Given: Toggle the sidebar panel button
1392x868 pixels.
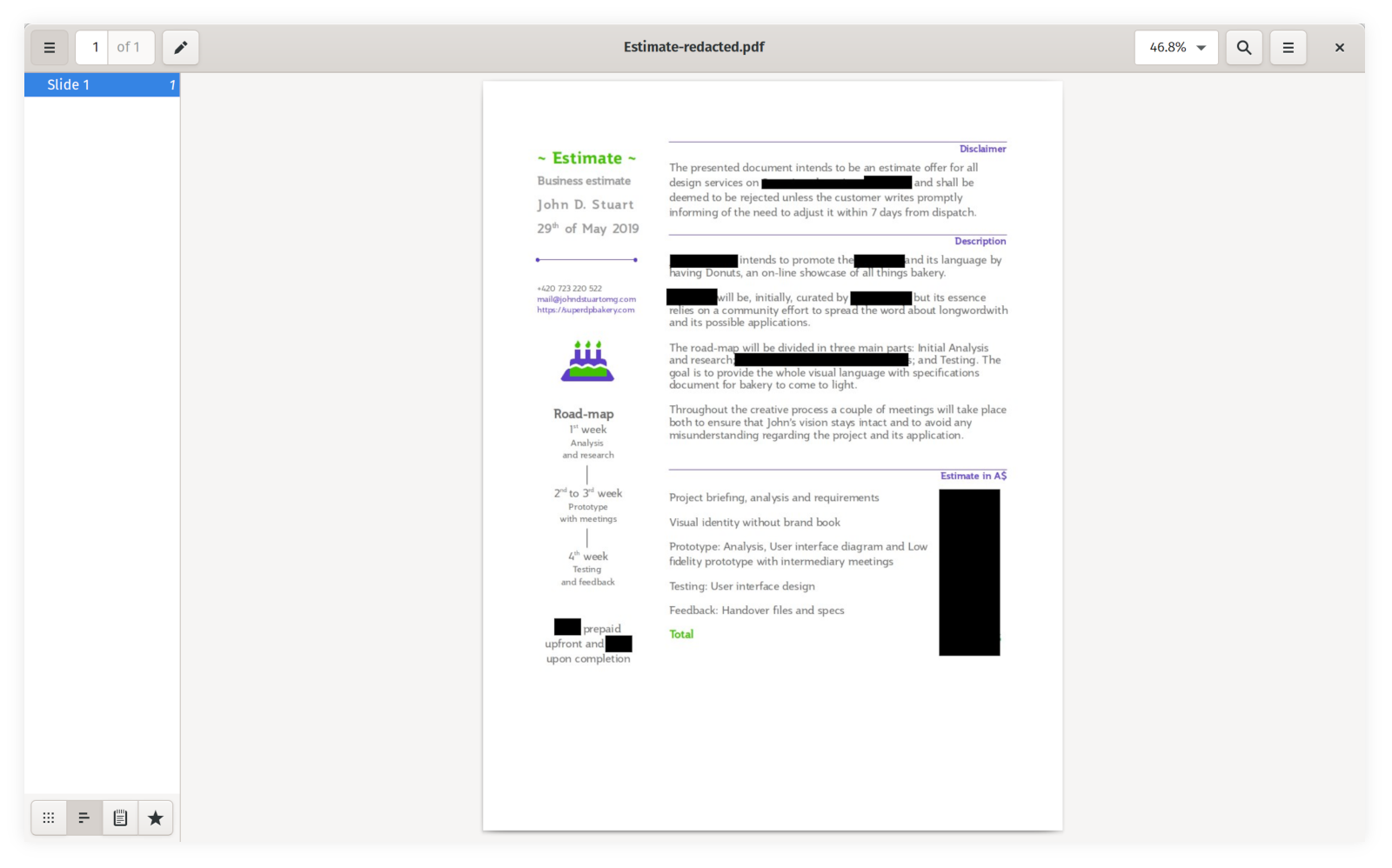Looking at the screenshot, I should pyautogui.click(x=50, y=48).
